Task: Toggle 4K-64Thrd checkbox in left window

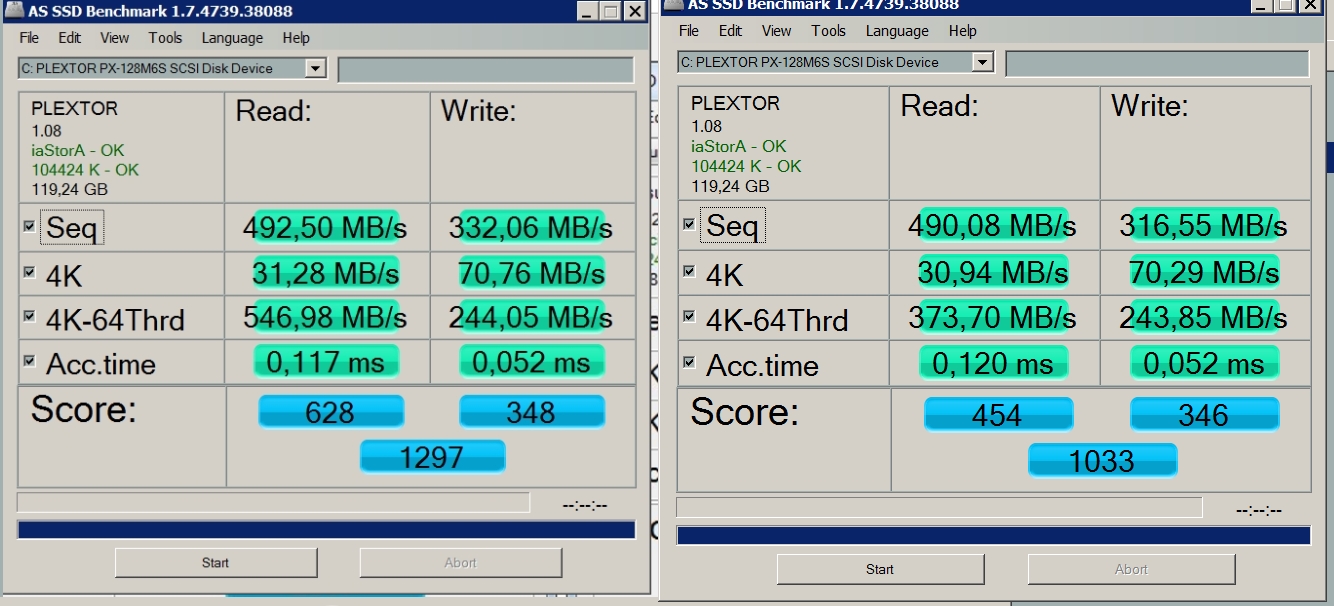Action: click(x=29, y=316)
